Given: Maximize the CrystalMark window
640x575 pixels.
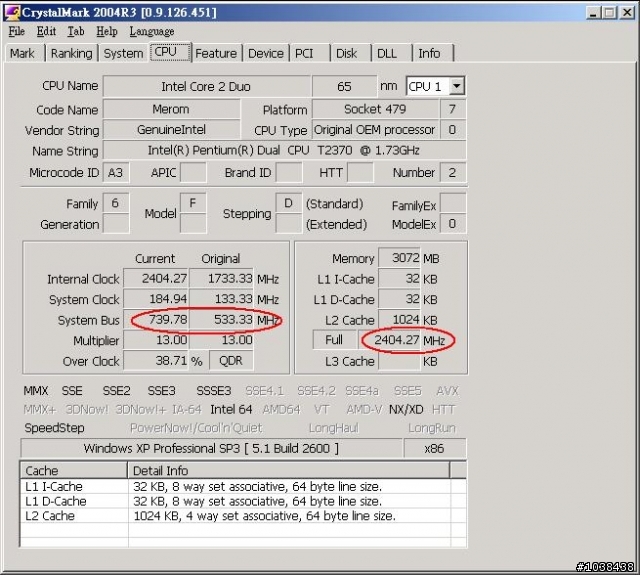Looking at the screenshot, I should 609,13.
